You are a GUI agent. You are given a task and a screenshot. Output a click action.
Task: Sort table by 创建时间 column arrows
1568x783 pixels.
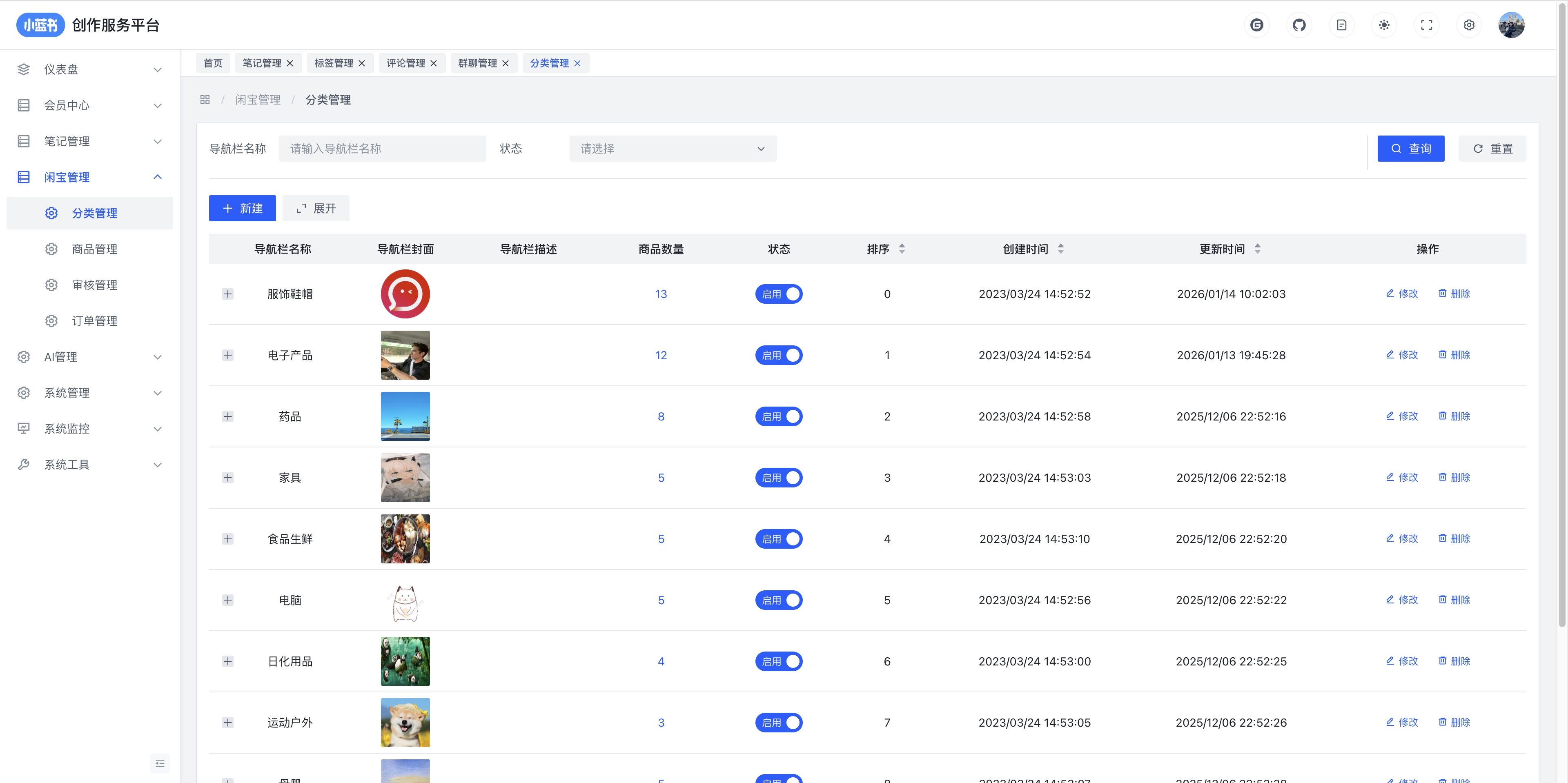[x=1060, y=249]
